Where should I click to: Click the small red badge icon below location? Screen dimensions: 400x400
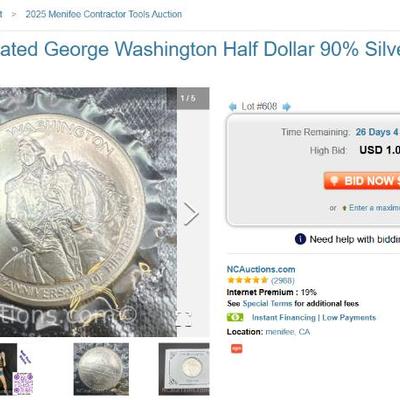pos(237,349)
